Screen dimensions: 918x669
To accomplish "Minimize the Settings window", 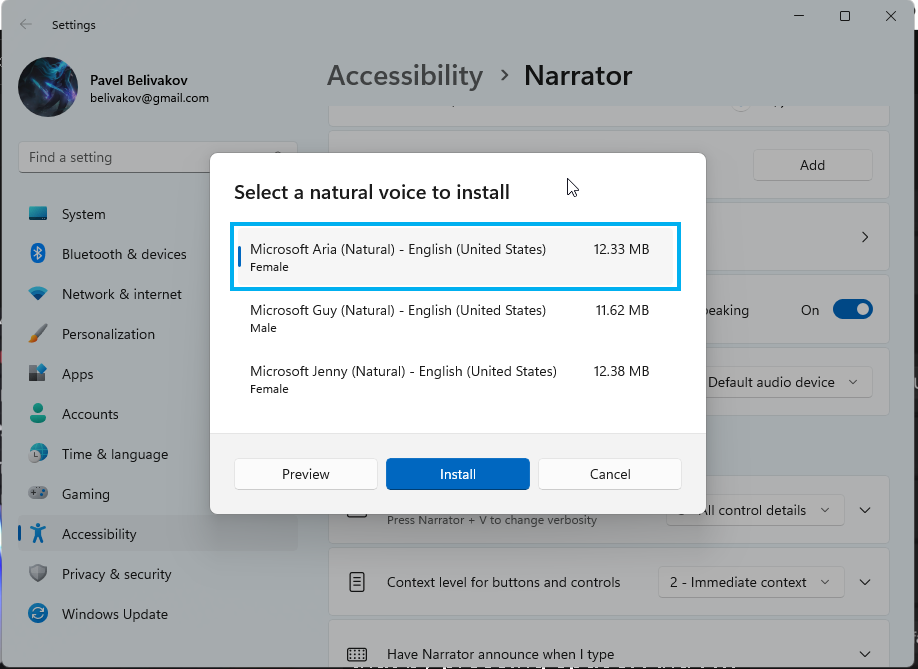I will 799,16.
